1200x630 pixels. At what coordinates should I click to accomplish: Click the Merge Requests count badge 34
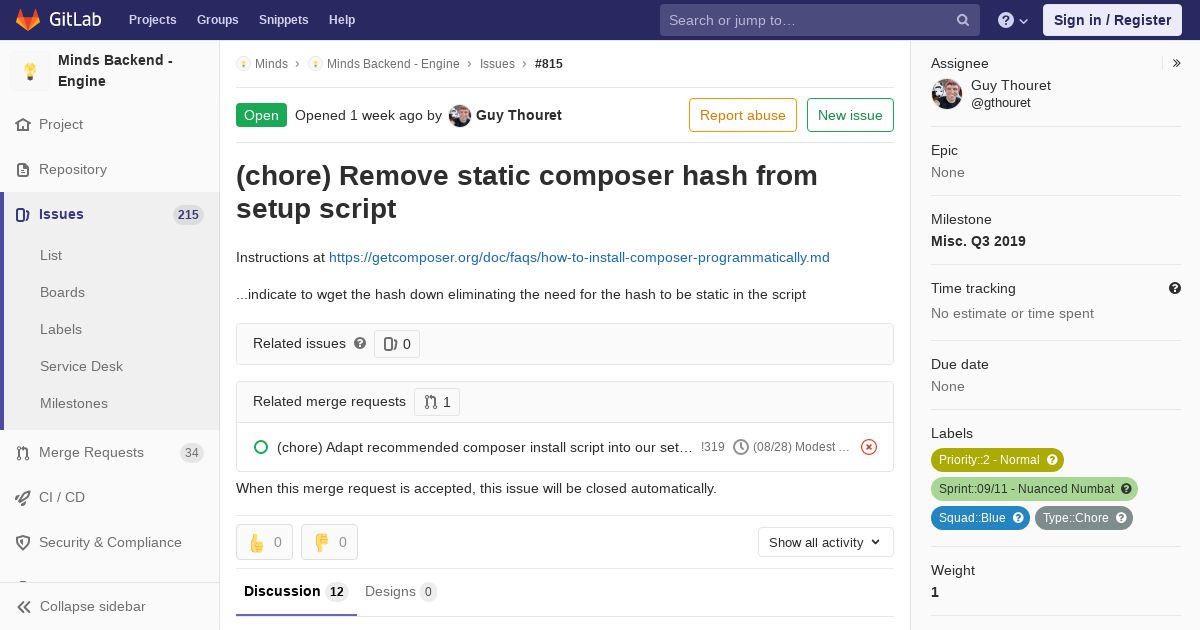[x=192, y=453]
